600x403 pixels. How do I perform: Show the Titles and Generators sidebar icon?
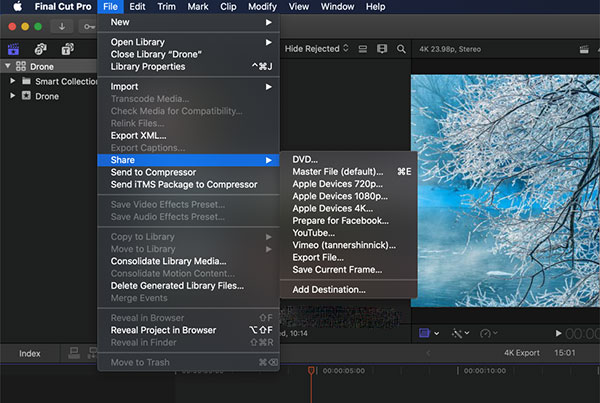click(x=68, y=49)
